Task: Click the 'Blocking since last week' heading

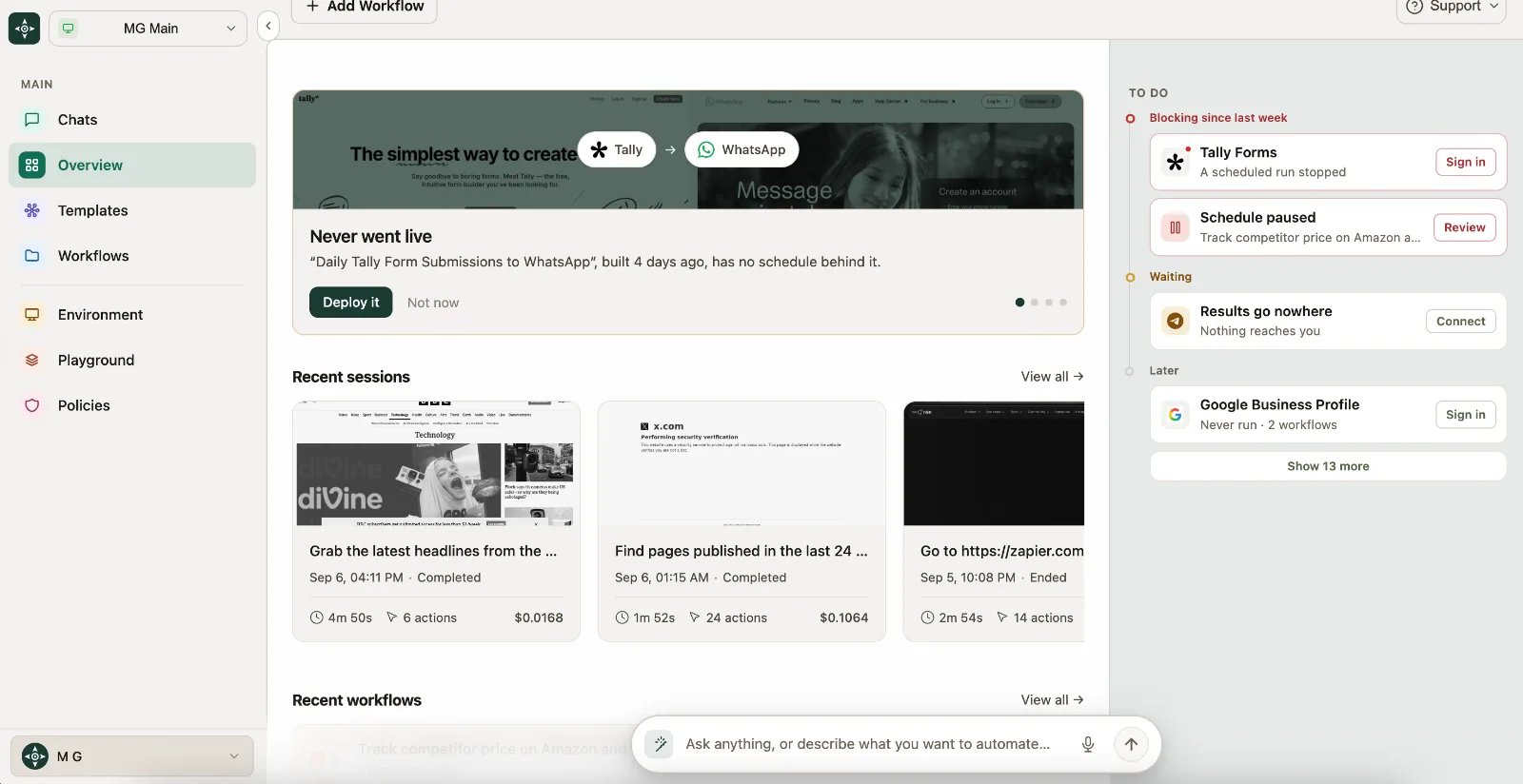Action: [1218, 118]
